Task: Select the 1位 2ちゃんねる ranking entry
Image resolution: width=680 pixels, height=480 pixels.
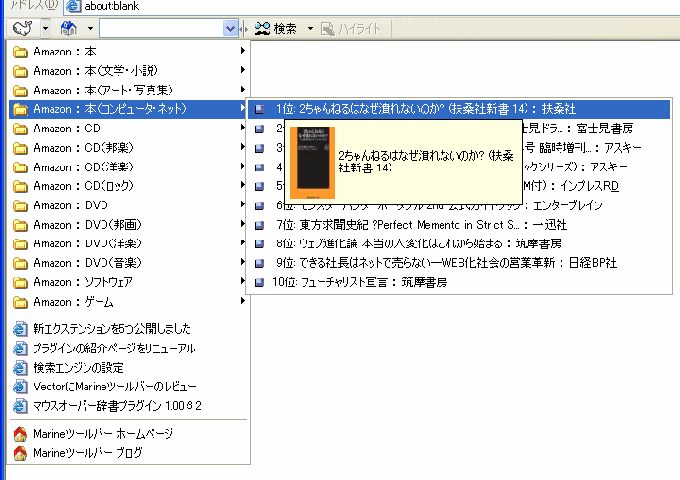Action: tap(459, 109)
